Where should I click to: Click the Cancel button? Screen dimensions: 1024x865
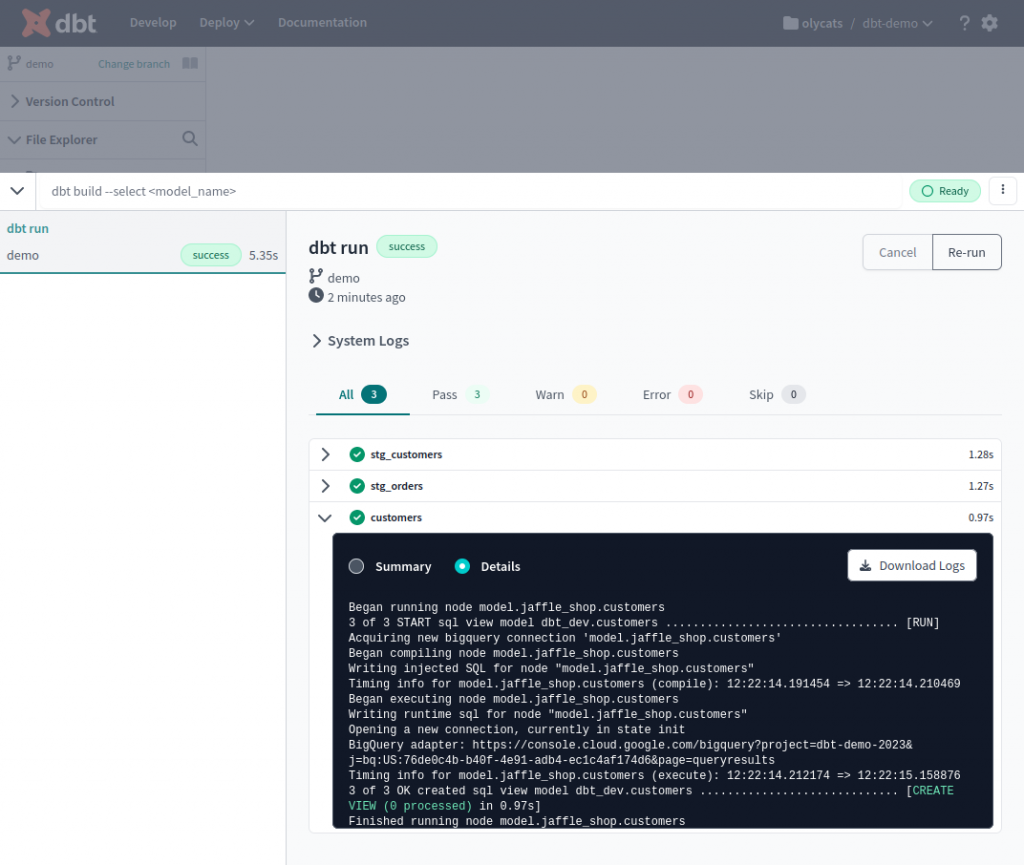pyautogui.click(x=897, y=252)
